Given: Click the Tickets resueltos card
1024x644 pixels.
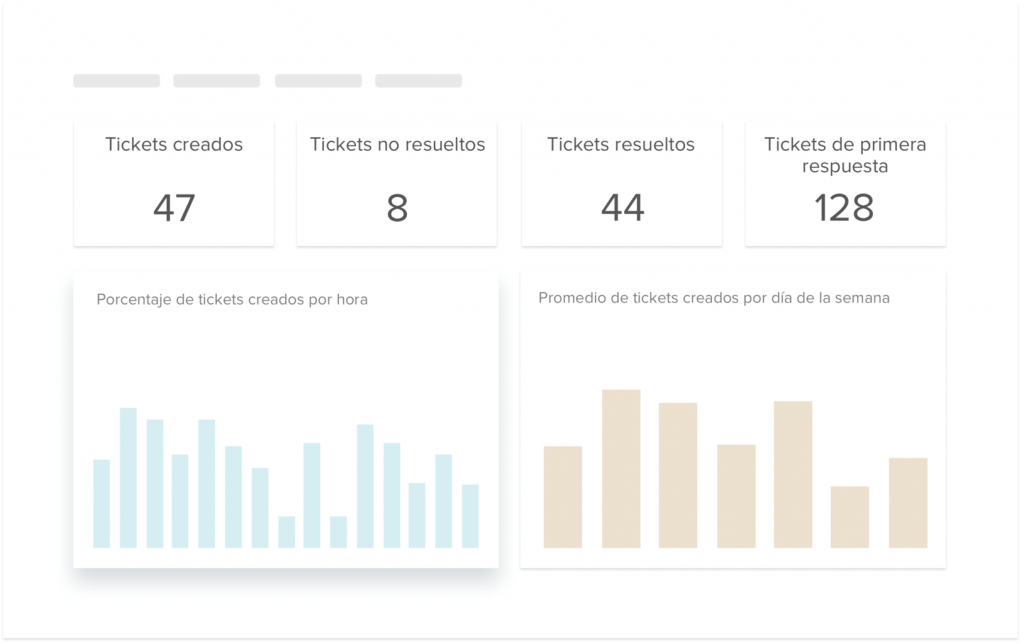Looking at the screenshot, I should [621, 182].
